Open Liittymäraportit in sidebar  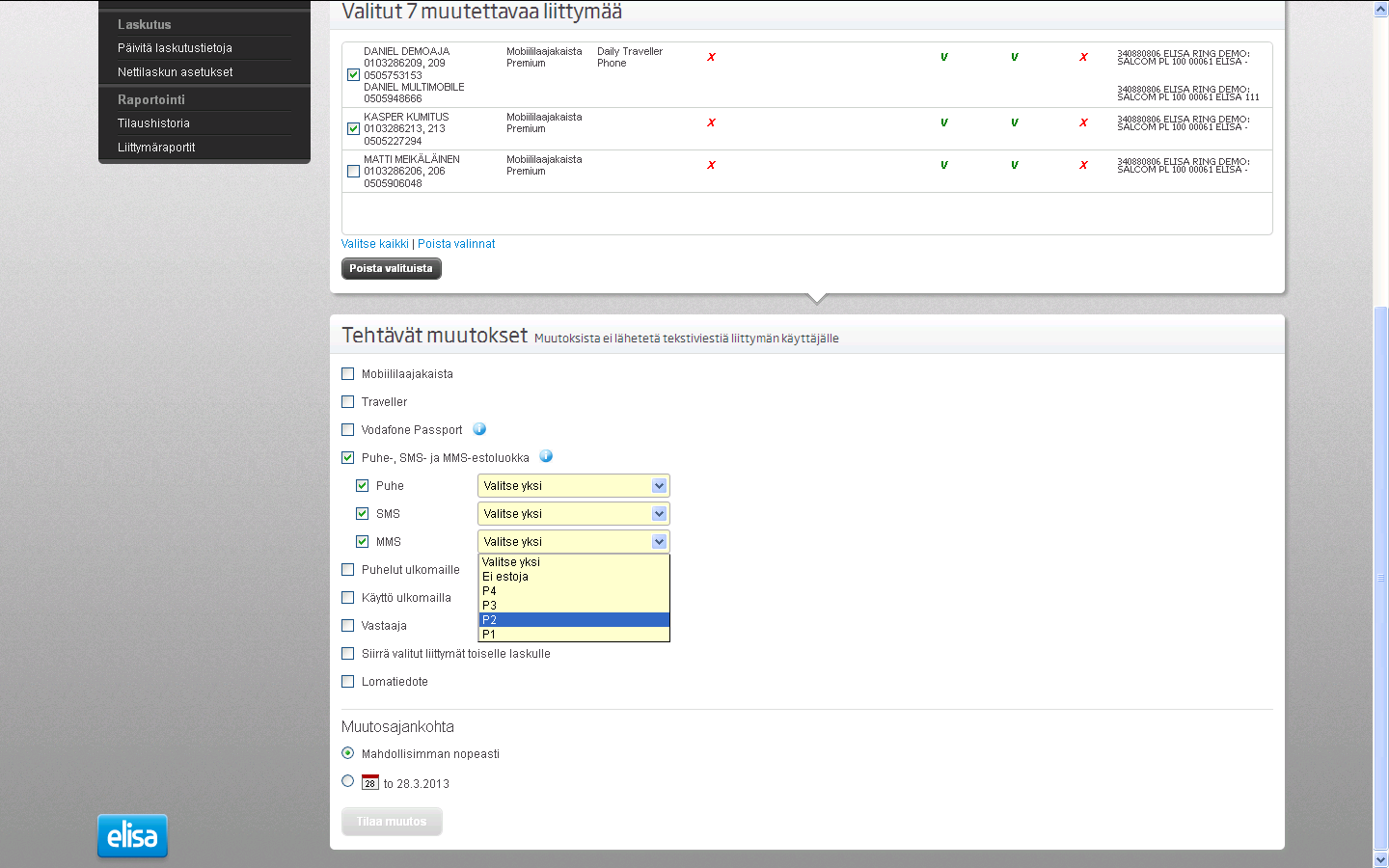pos(156,147)
